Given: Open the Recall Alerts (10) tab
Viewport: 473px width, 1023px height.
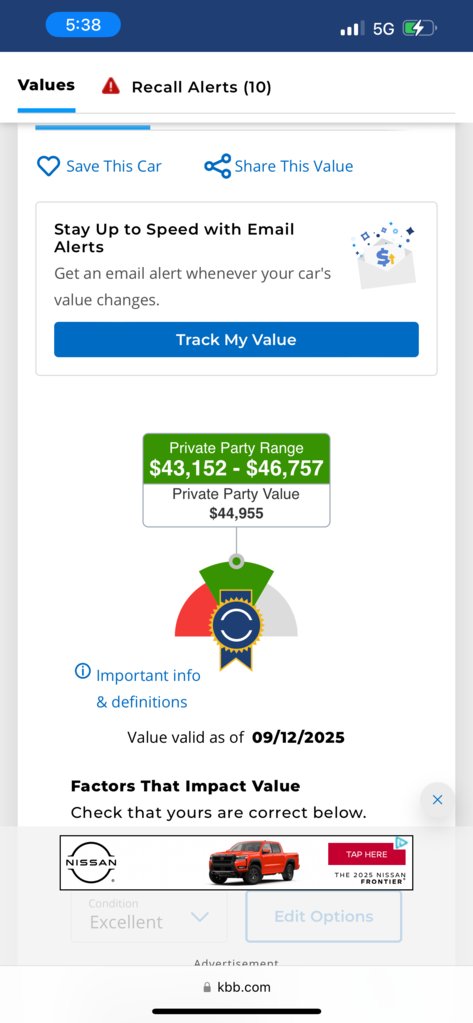Looking at the screenshot, I should [x=201, y=87].
